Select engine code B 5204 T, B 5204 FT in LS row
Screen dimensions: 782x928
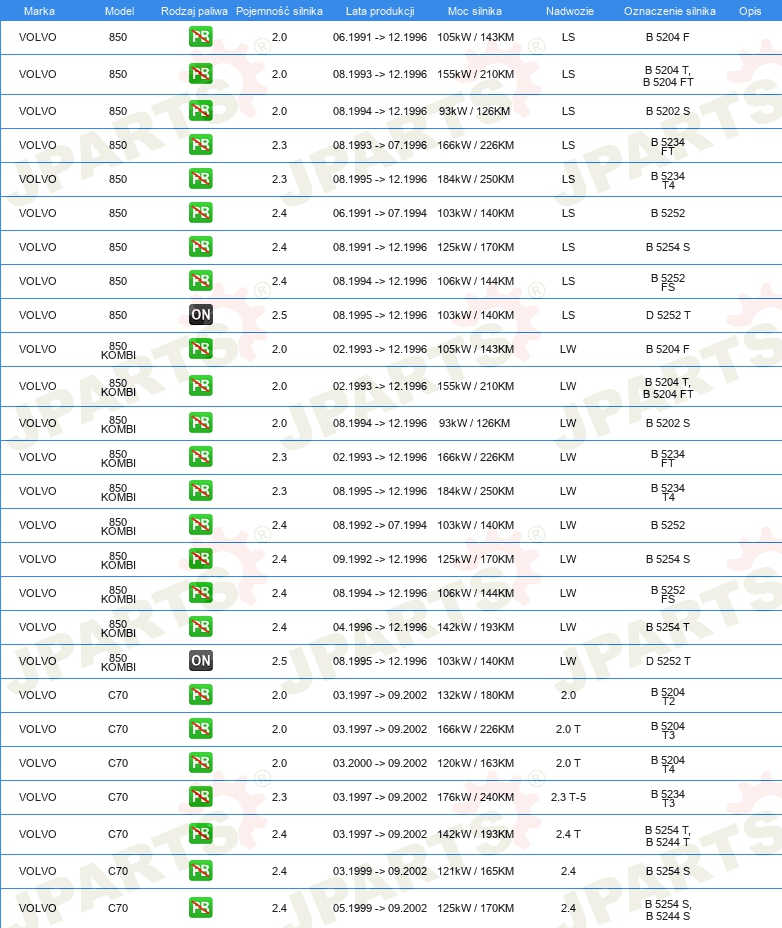(x=668, y=76)
